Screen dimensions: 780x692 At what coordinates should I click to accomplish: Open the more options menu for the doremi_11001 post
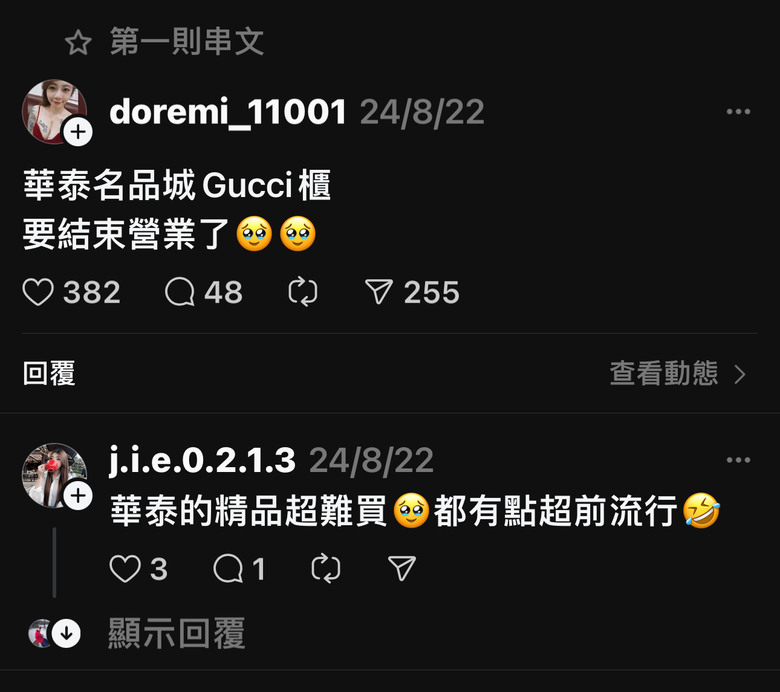[738, 111]
